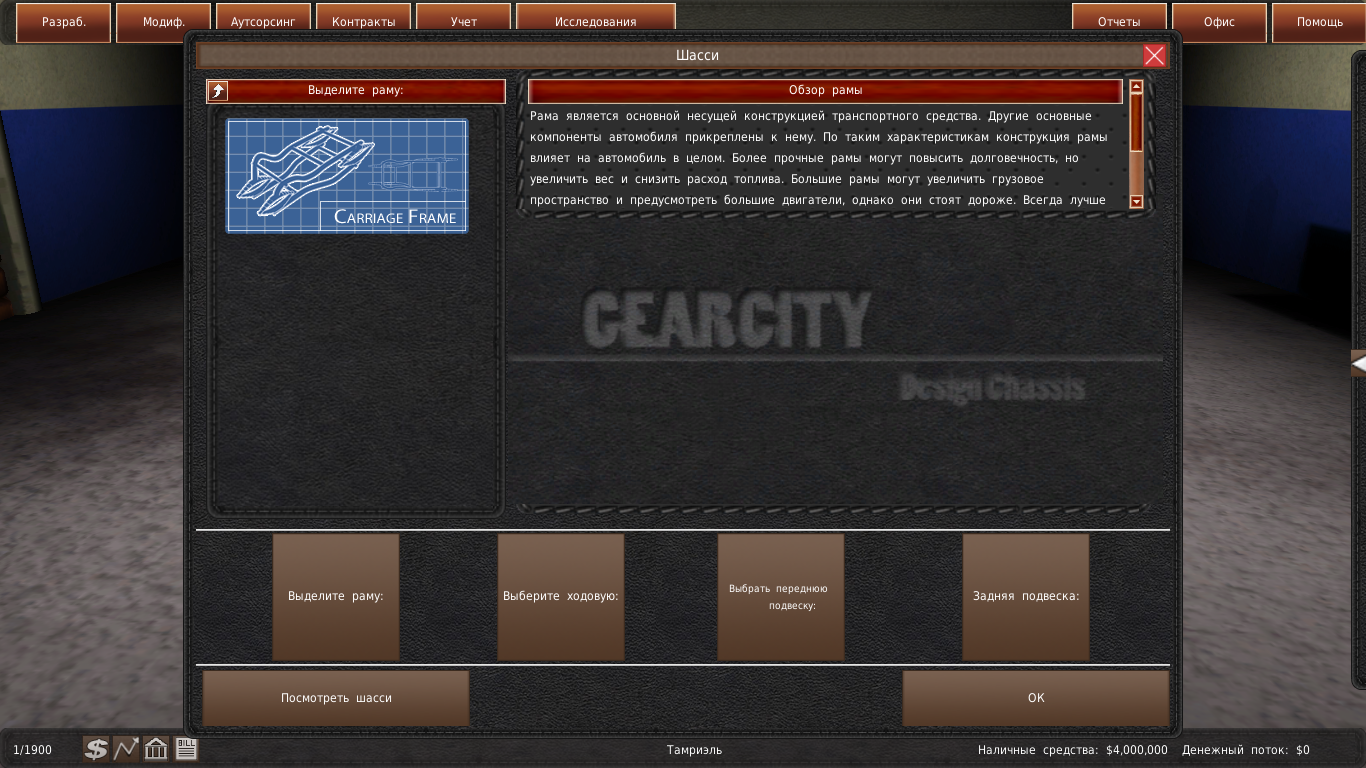The width and height of the screenshot is (1366, 768).
Task: Click the Посмотреть шасси button
Action: [x=336, y=698]
